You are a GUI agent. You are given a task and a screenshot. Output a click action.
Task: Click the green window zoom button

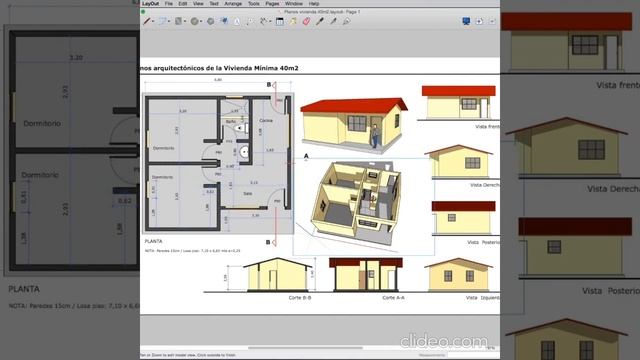pos(143,12)
